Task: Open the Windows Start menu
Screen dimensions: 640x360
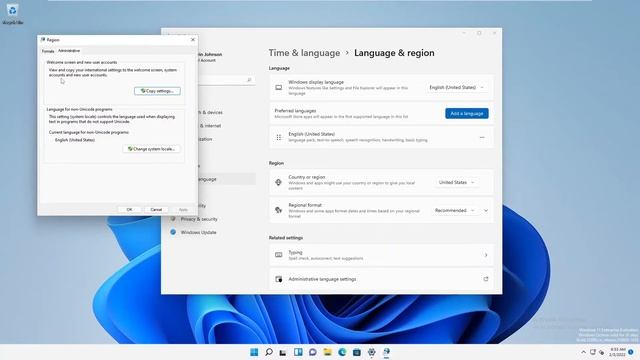Action: click(254, 352)
